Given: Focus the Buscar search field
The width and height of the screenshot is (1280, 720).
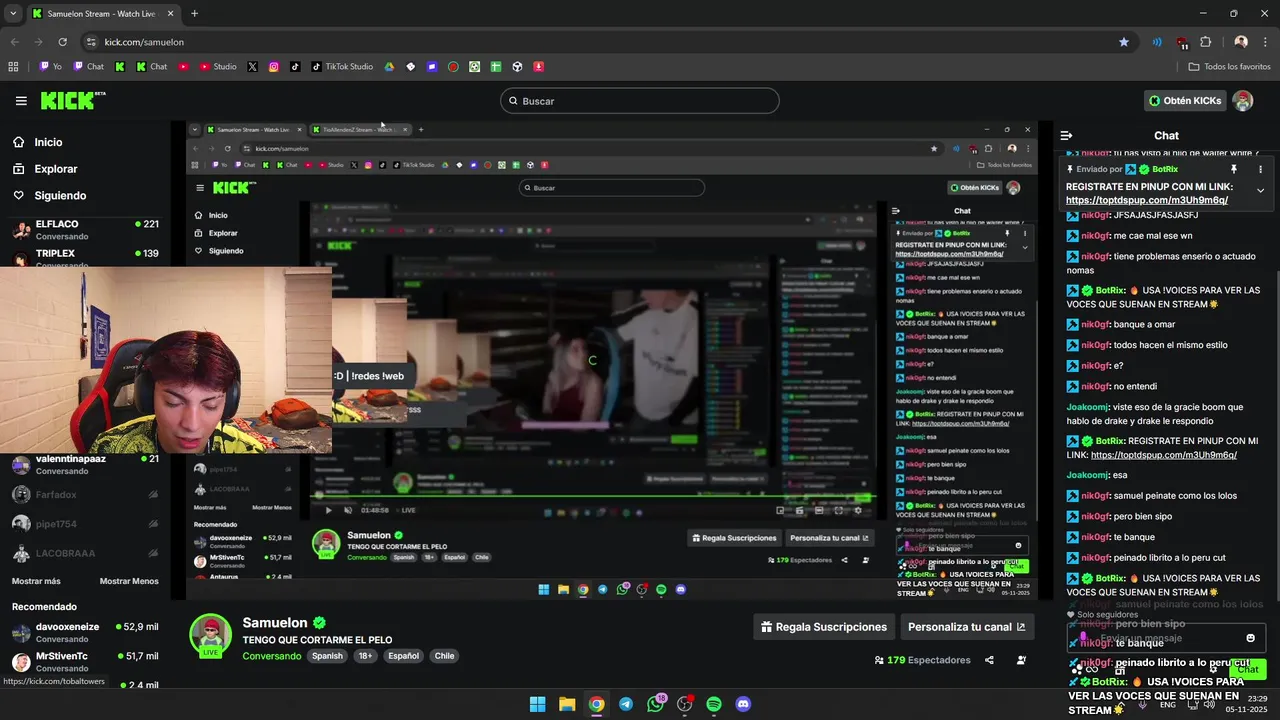Looking at the screenshot, I should point(640,101).
